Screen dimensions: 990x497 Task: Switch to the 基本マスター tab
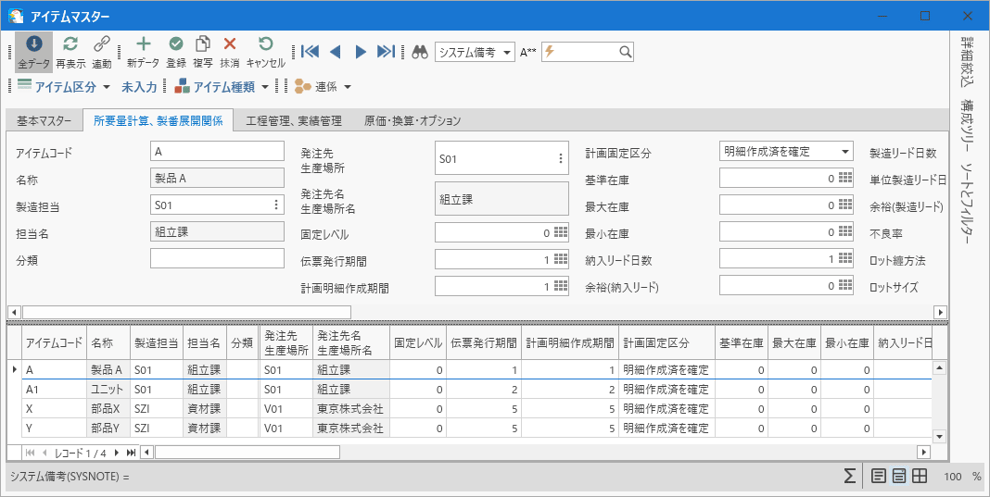[x=44, y=121]
